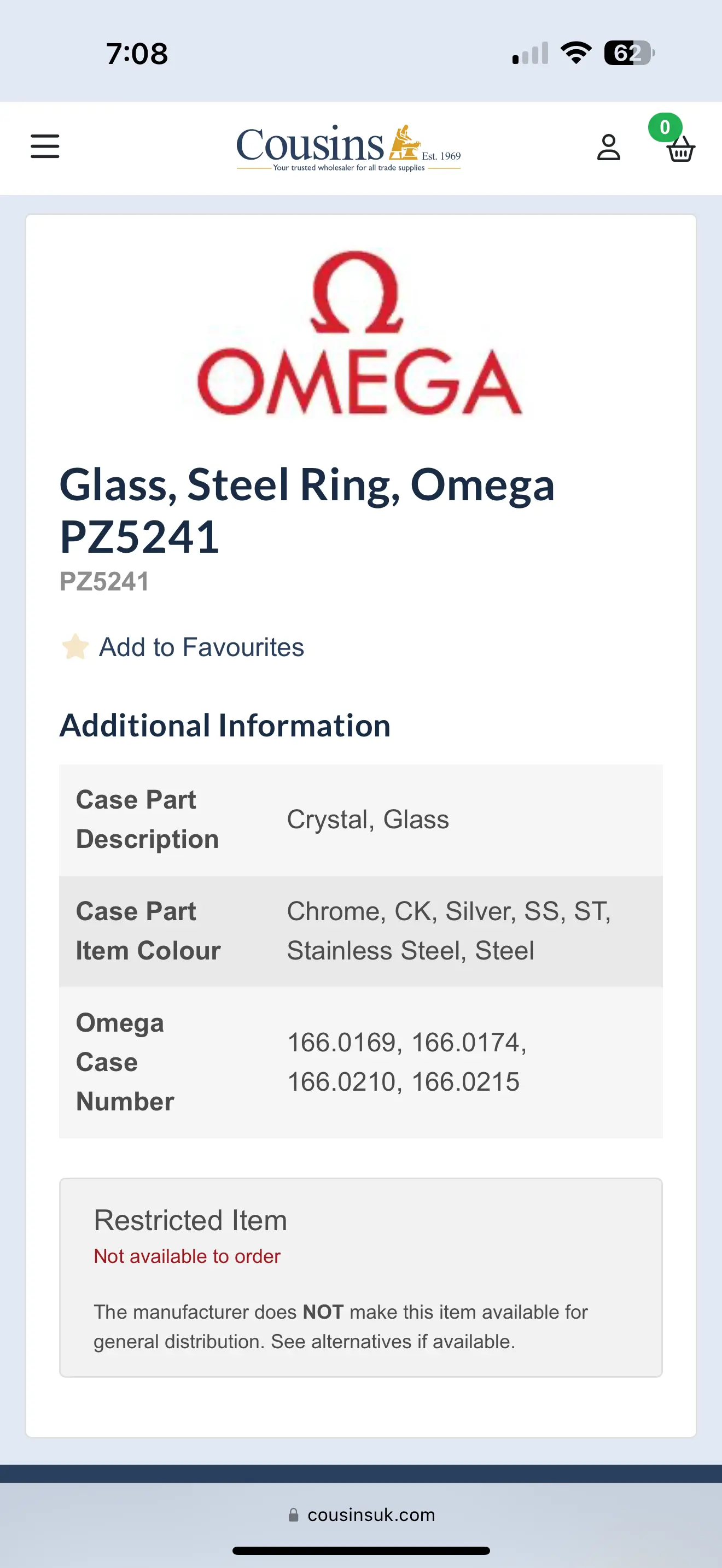
Task: Tap the user account icon
Action: tap(608, 147)
